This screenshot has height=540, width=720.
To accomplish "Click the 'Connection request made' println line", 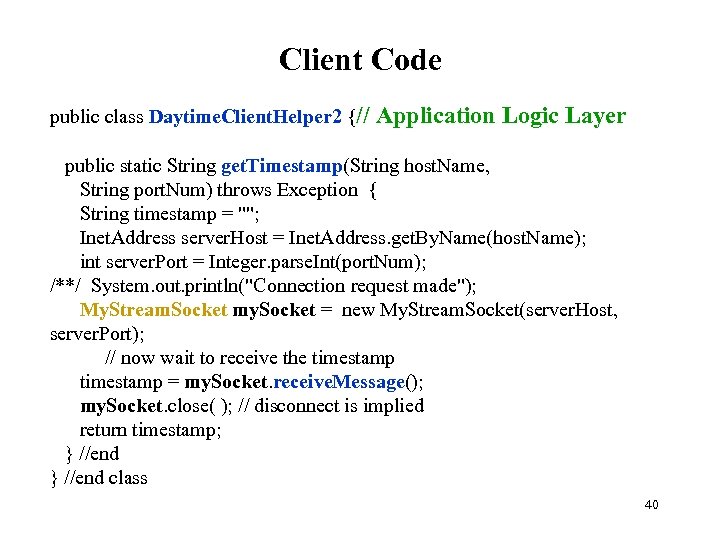I will (x=283, y=286).
